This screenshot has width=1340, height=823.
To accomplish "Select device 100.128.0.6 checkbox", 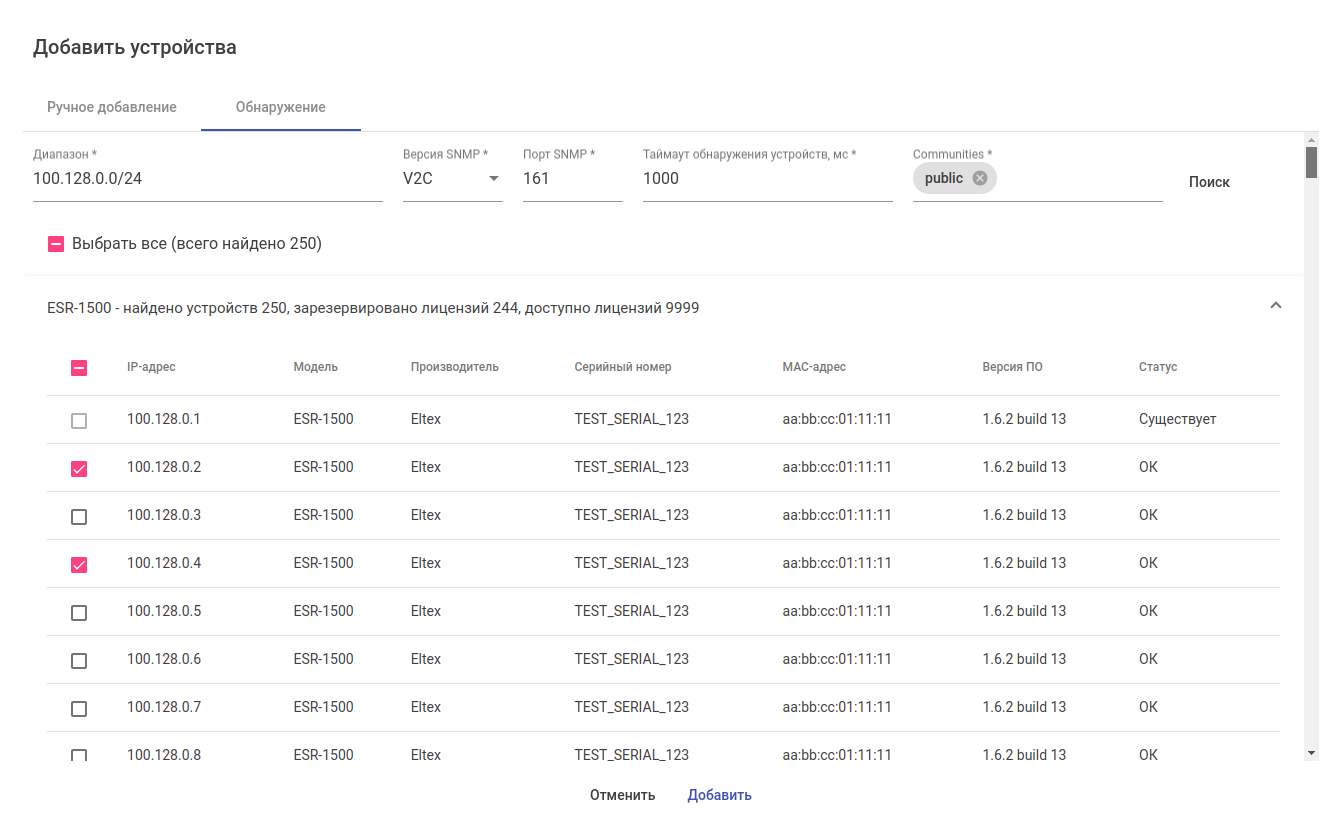I will point(79,661).
